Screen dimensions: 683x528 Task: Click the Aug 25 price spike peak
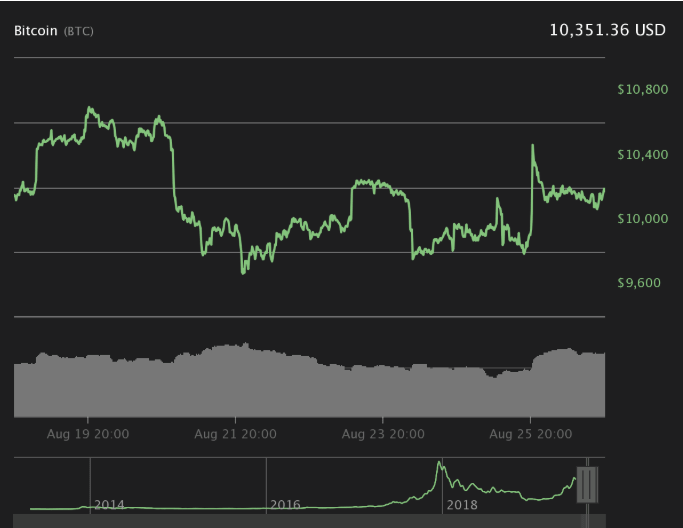pos(532,146)
